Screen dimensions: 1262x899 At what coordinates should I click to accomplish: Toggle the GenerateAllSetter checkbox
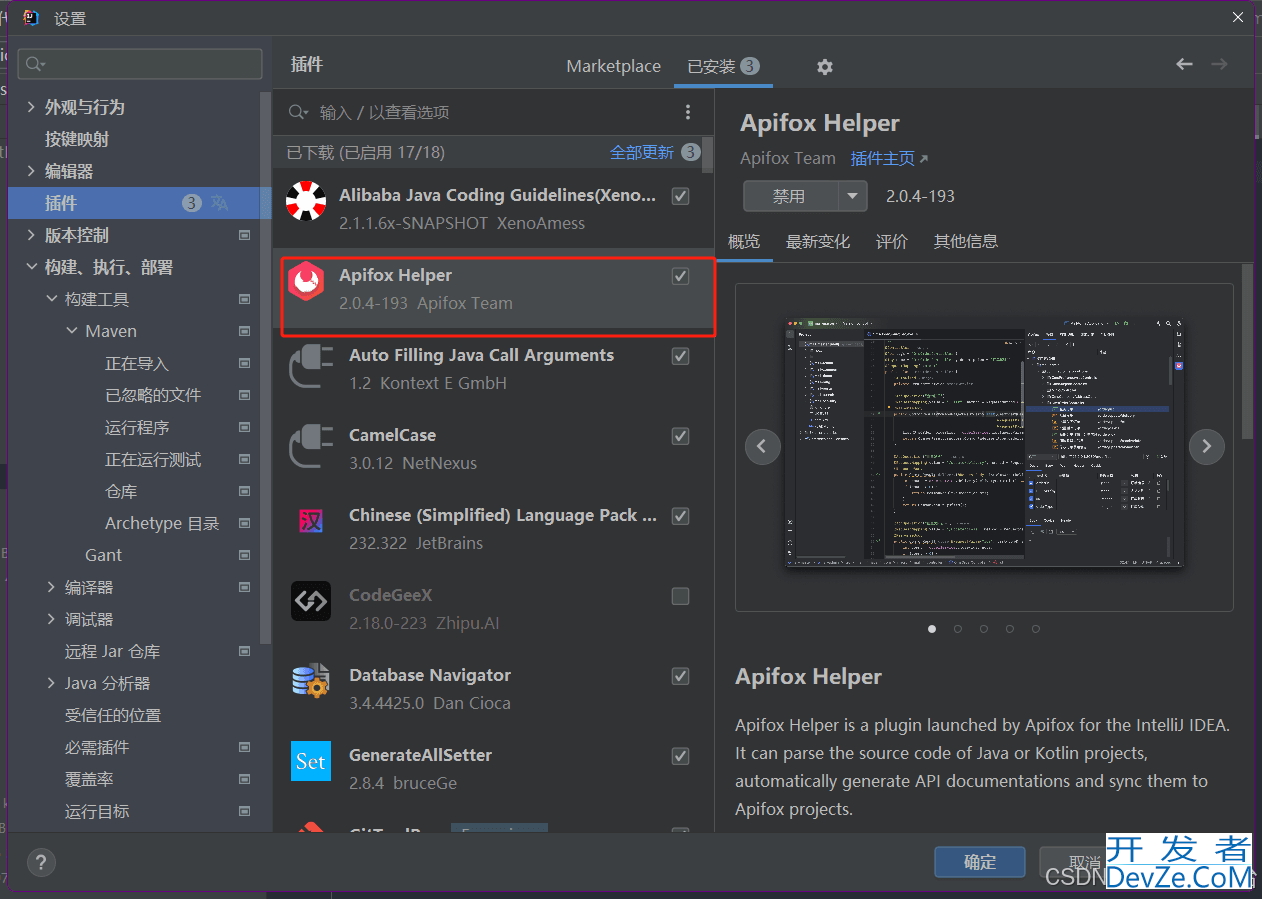pyautogui.click(x=680, y=756)
